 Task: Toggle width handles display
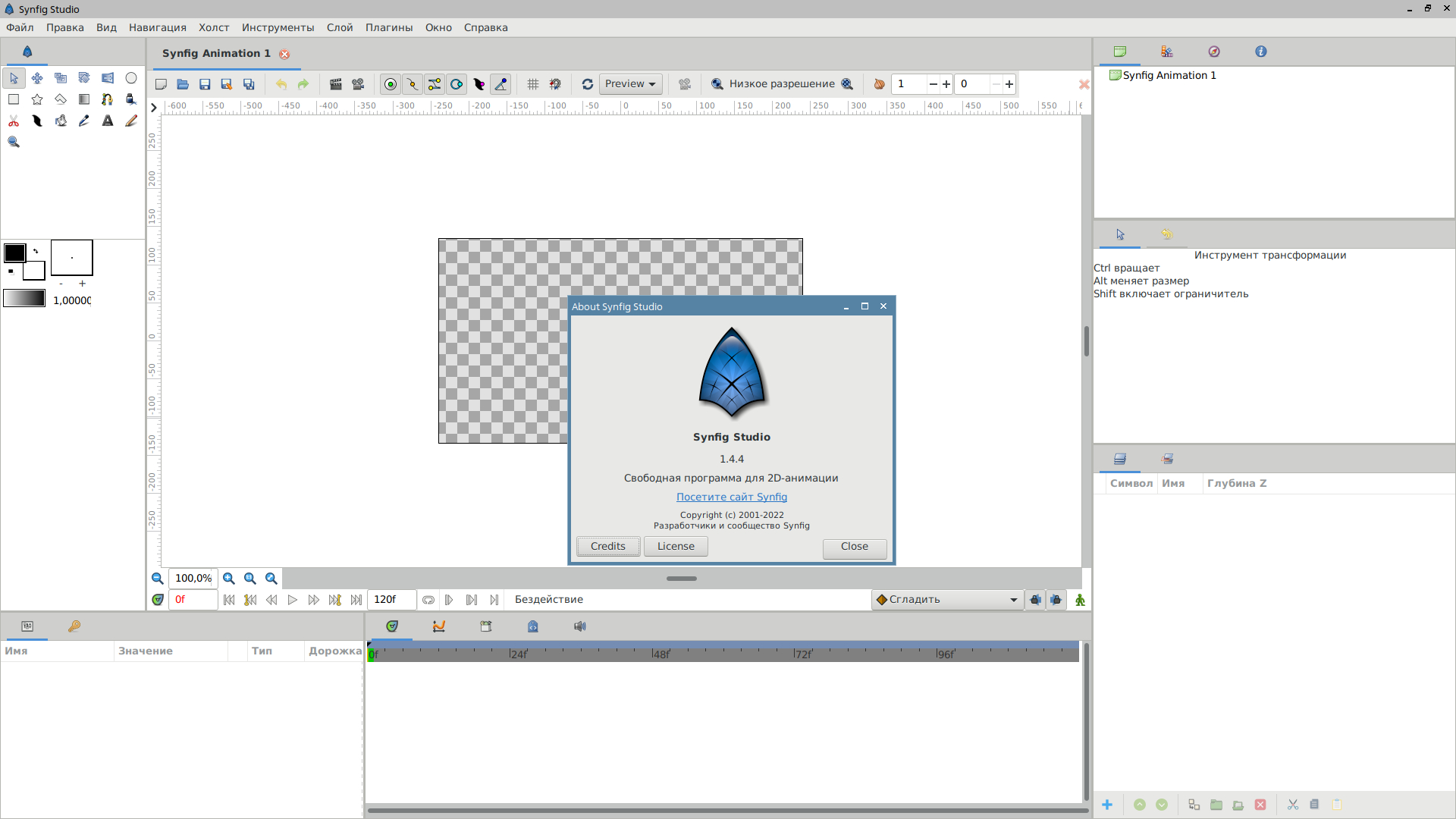pos(479,84)
